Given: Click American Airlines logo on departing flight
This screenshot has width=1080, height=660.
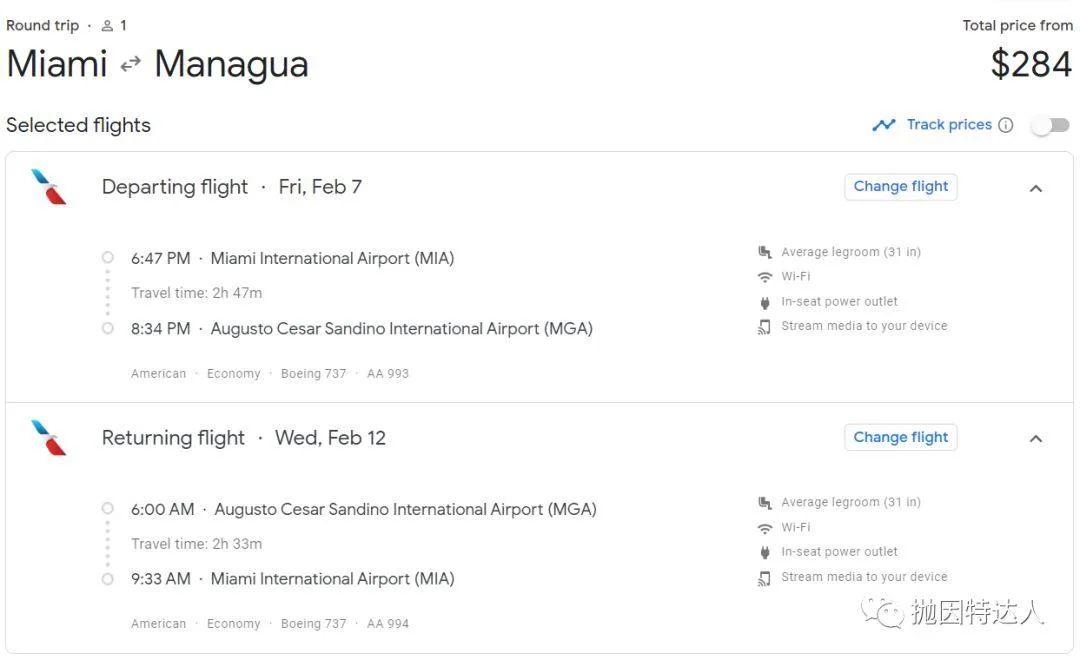Looking at the screenshot, I should tap(49, 187).
